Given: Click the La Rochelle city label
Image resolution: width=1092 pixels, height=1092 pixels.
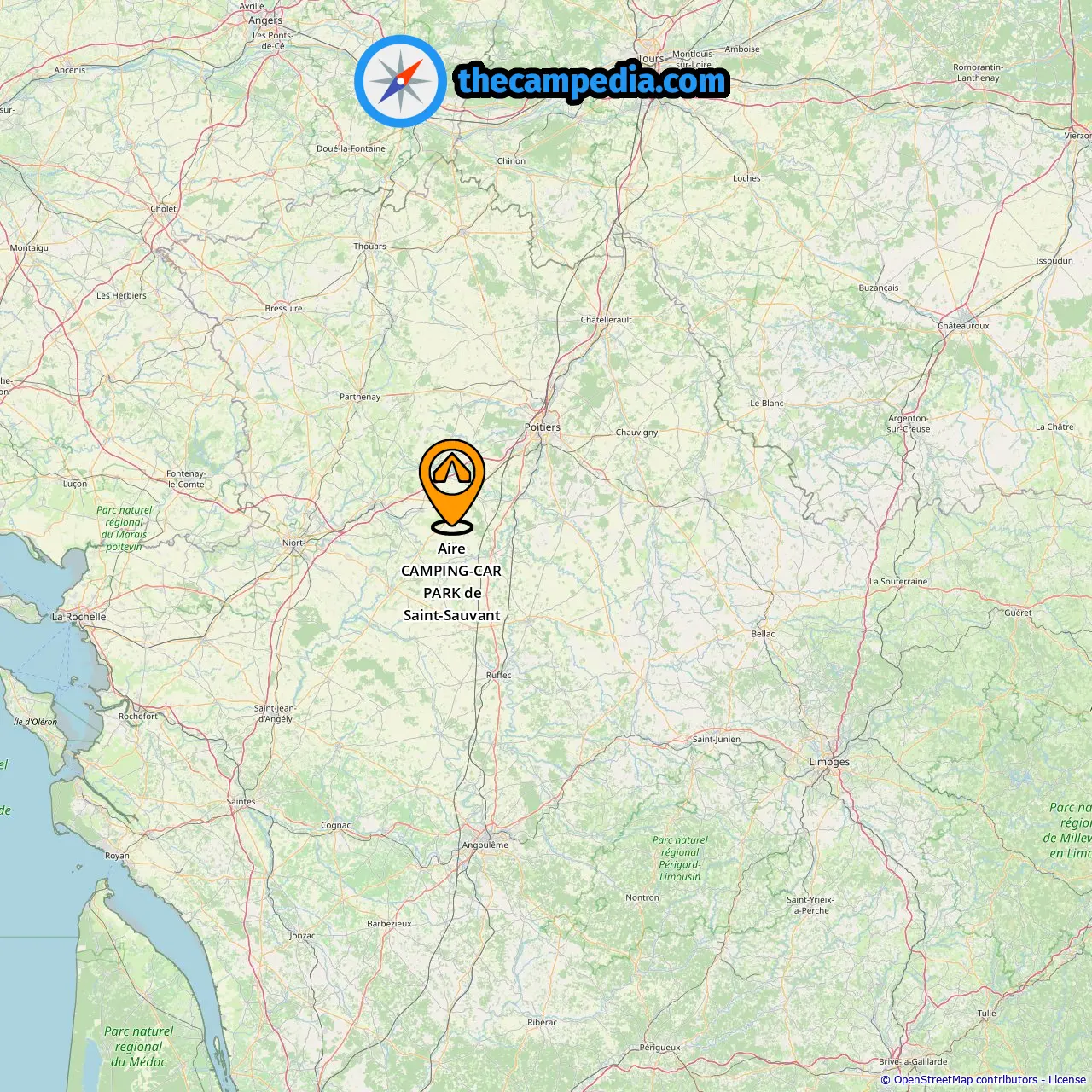Looking at the screenshot, I should tap(79, 617).
